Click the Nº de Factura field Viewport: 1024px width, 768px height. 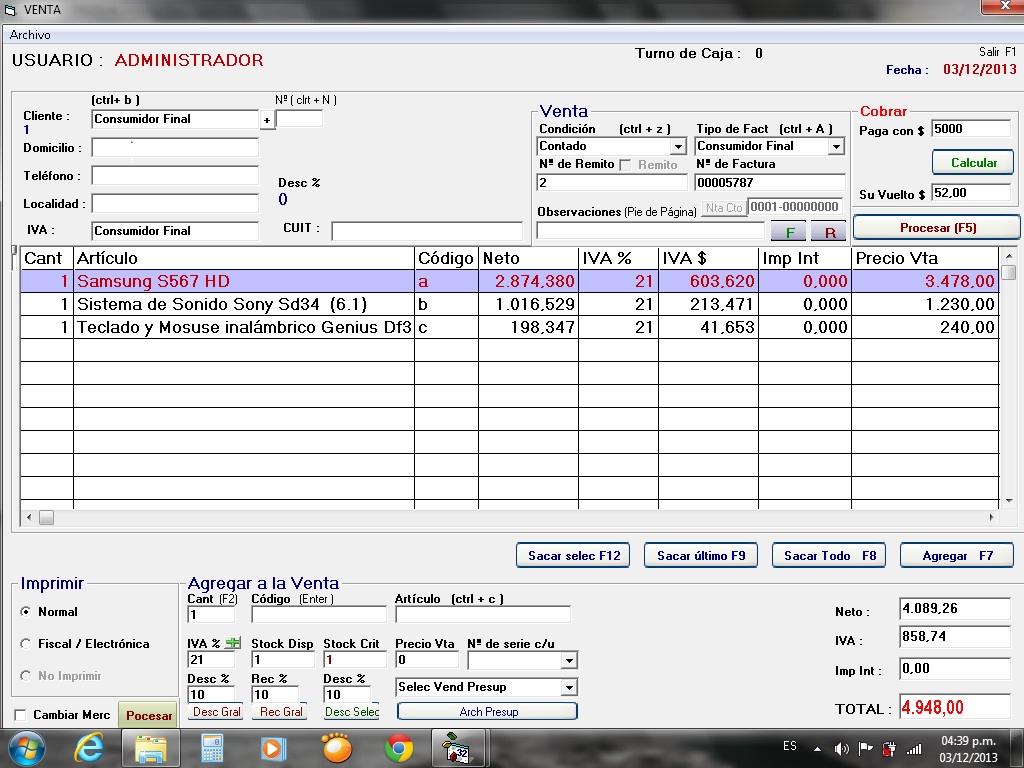tap(770, 182)
